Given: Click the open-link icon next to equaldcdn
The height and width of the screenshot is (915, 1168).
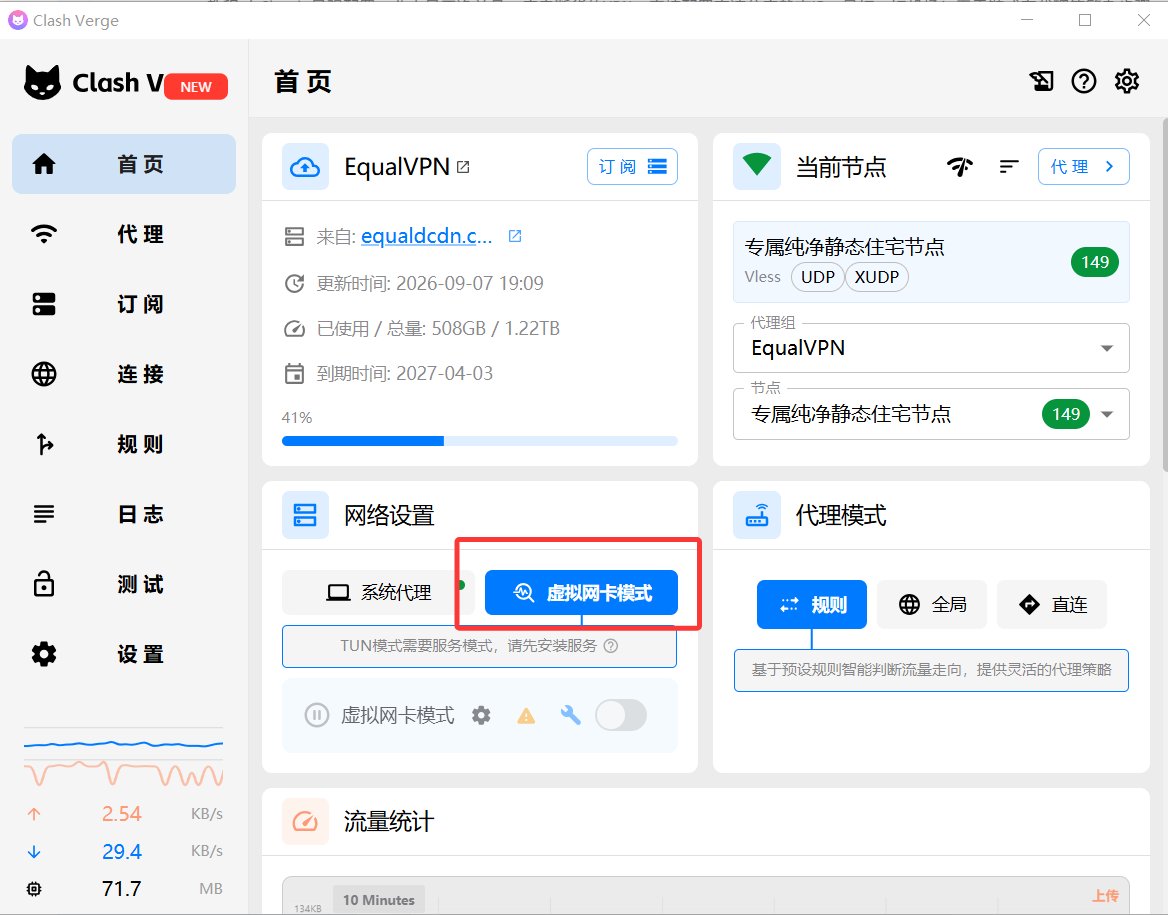Looking at the screenshot, I should click(515, 236).
